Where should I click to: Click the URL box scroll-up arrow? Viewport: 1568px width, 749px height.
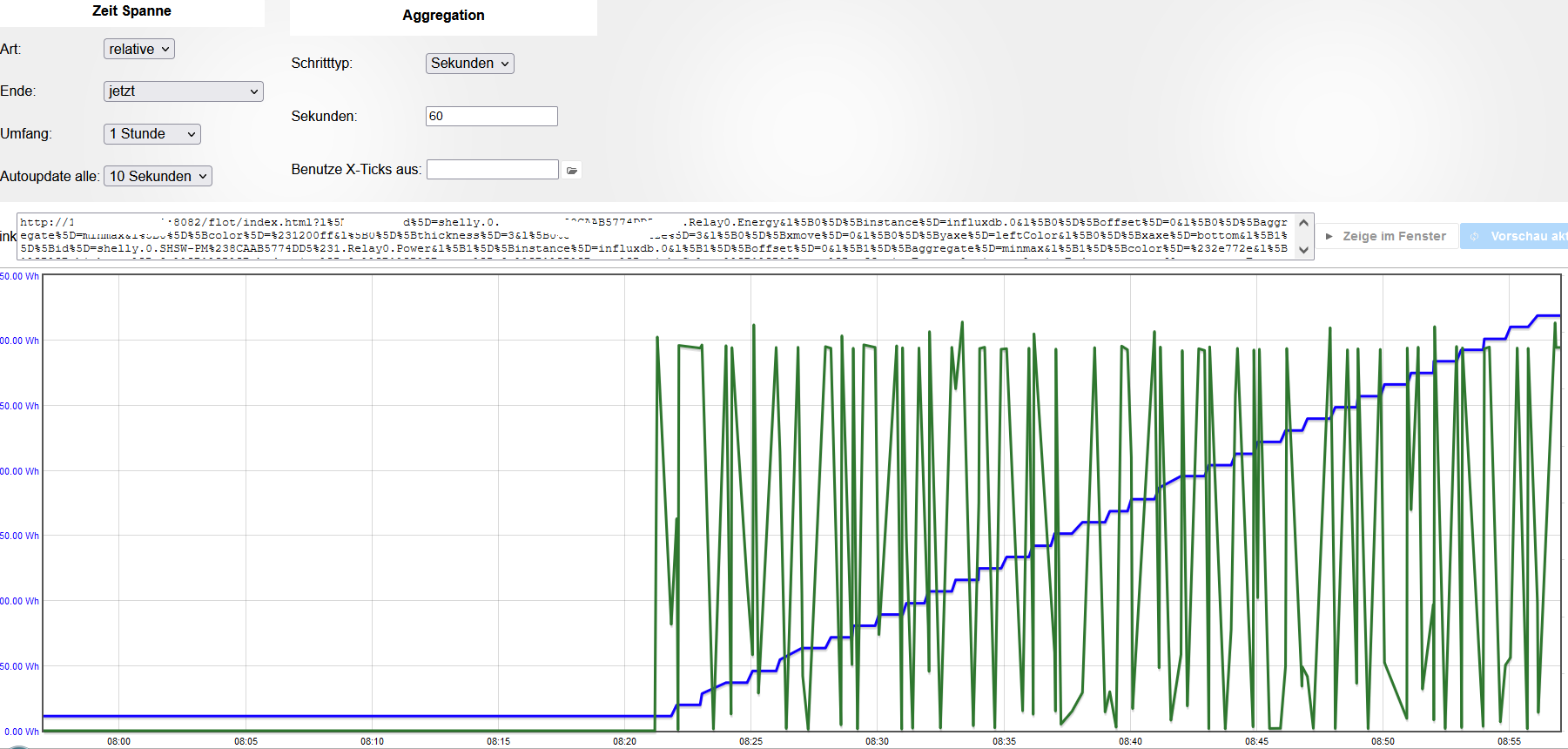1304,223
